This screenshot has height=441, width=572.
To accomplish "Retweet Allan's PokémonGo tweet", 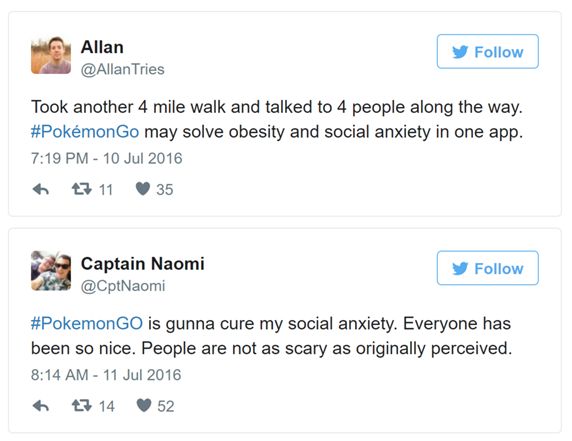I will point(81,189).
